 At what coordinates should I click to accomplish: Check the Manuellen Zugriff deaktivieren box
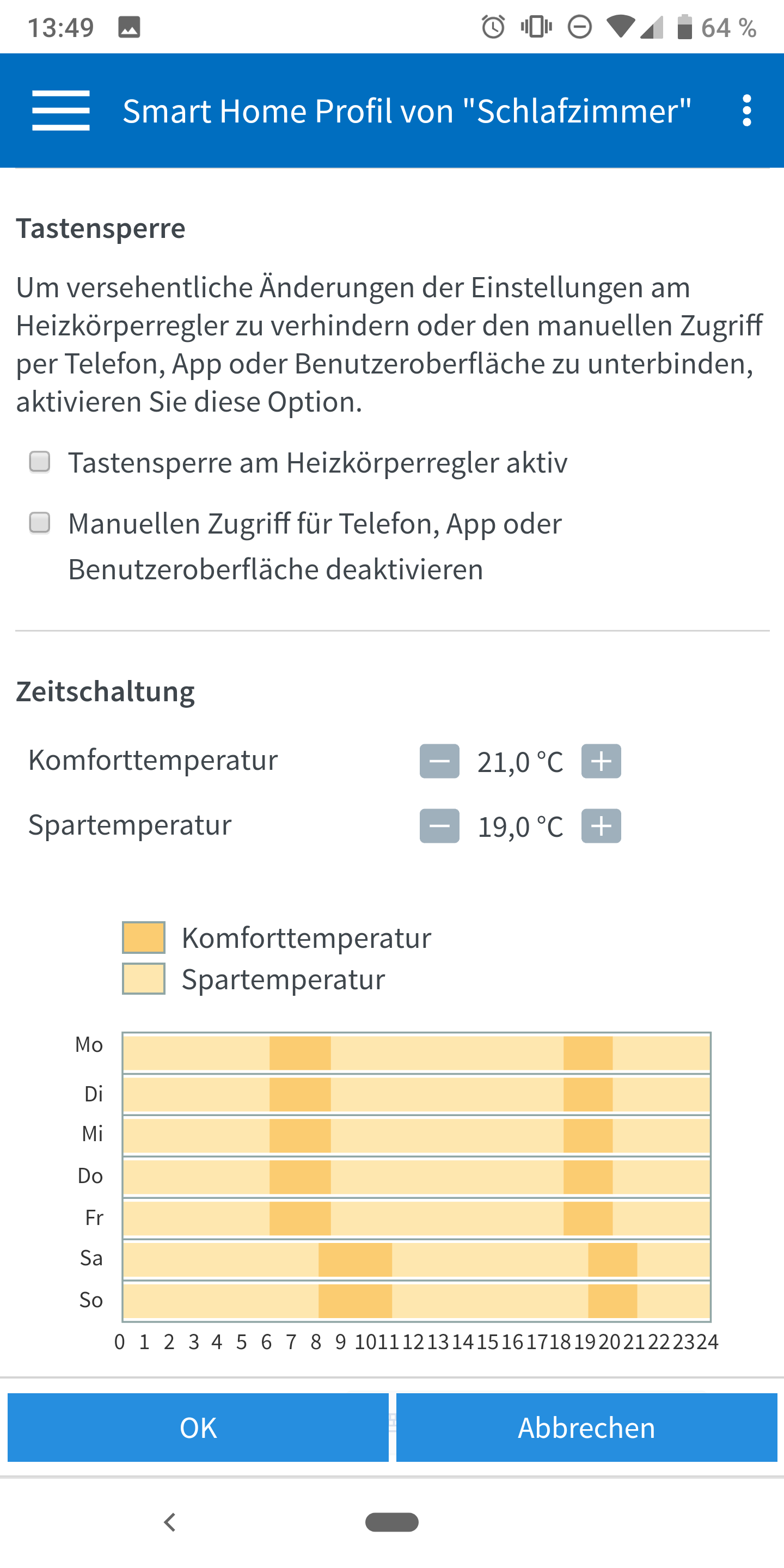(x=40, y=522)
